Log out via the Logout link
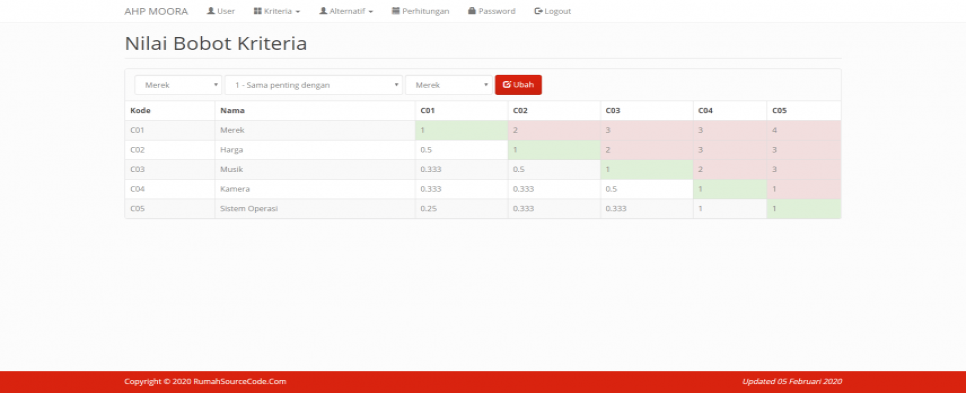This screenshot has width=966, height=393. click(553, 11)
